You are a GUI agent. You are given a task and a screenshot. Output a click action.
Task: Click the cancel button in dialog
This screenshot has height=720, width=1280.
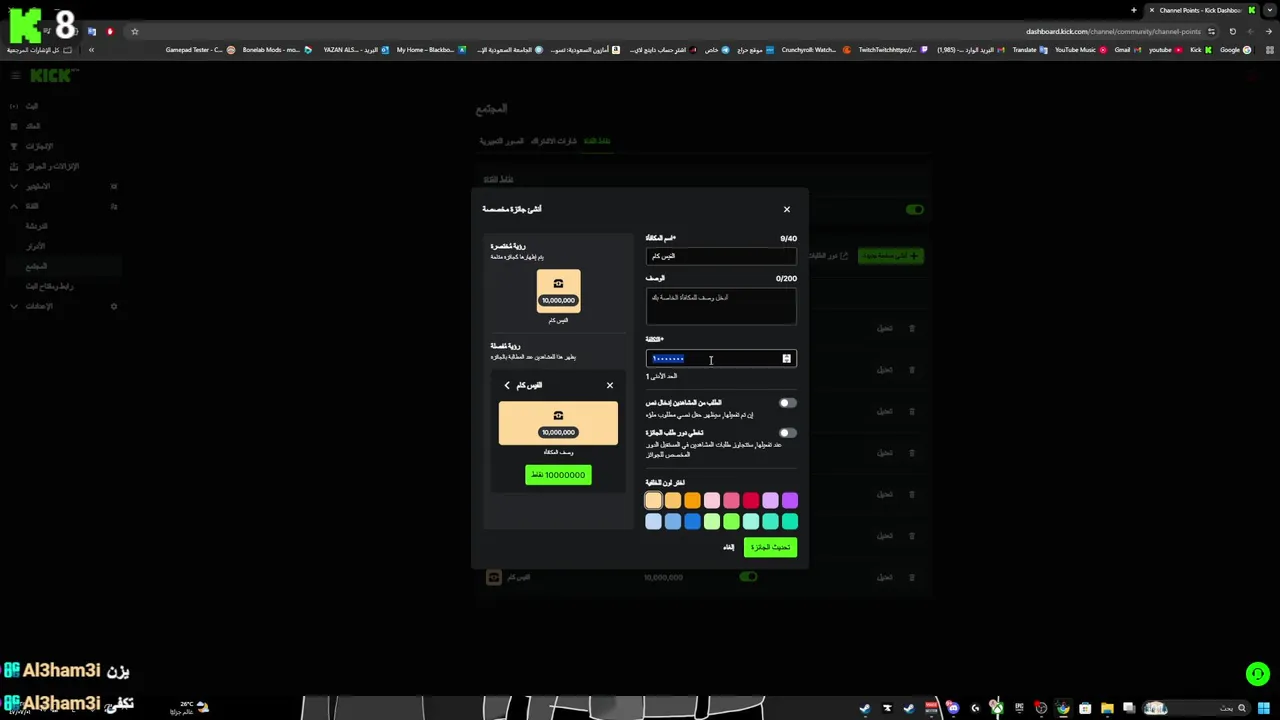coord(729,547)
